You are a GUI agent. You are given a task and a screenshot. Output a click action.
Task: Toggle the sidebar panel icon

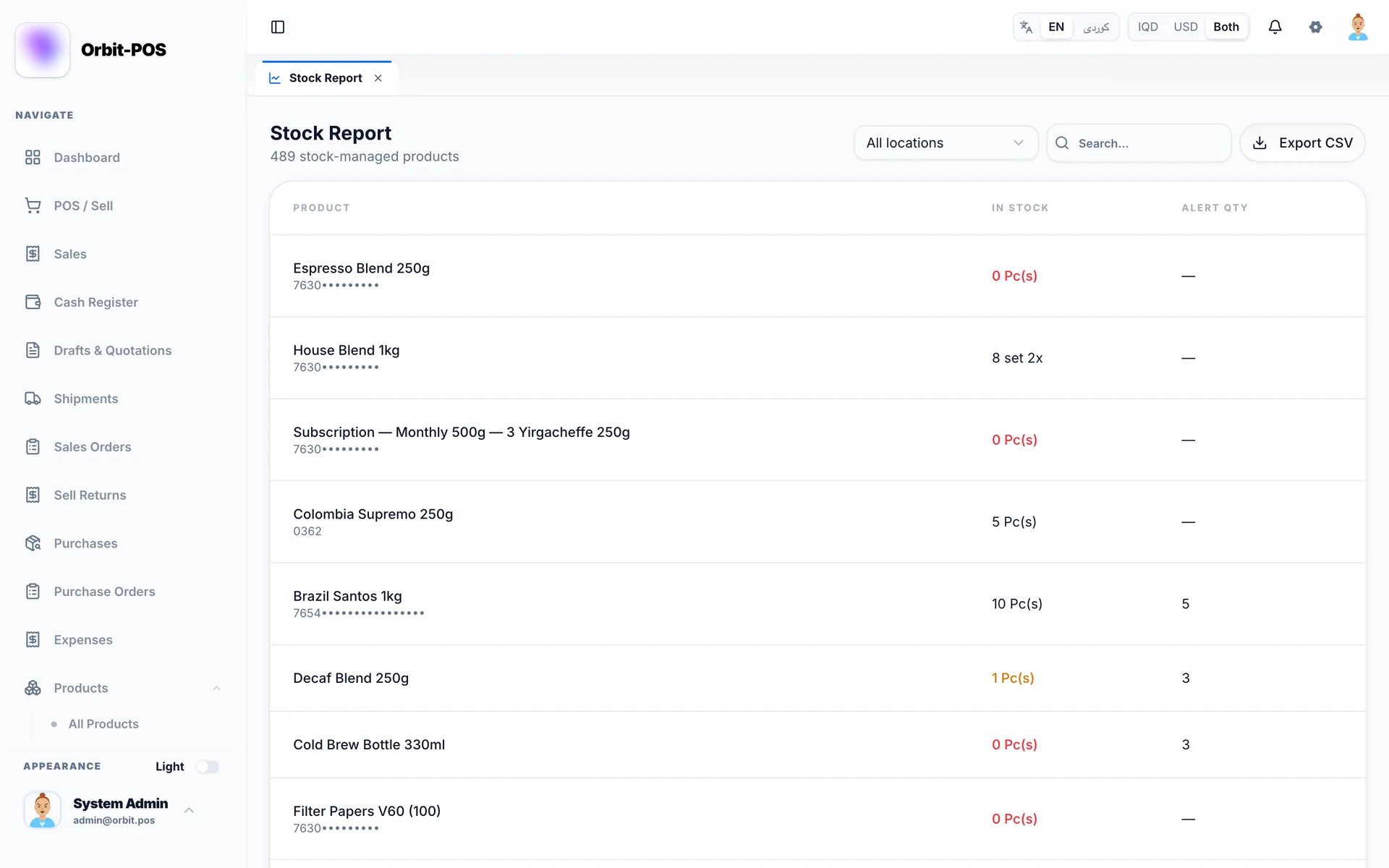click(278, 27)
